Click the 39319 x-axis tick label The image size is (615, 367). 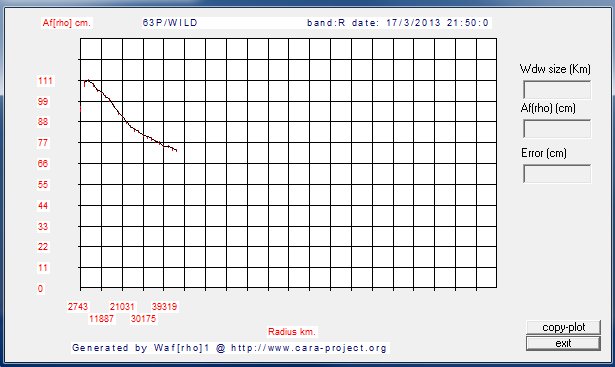coord(164,307)
